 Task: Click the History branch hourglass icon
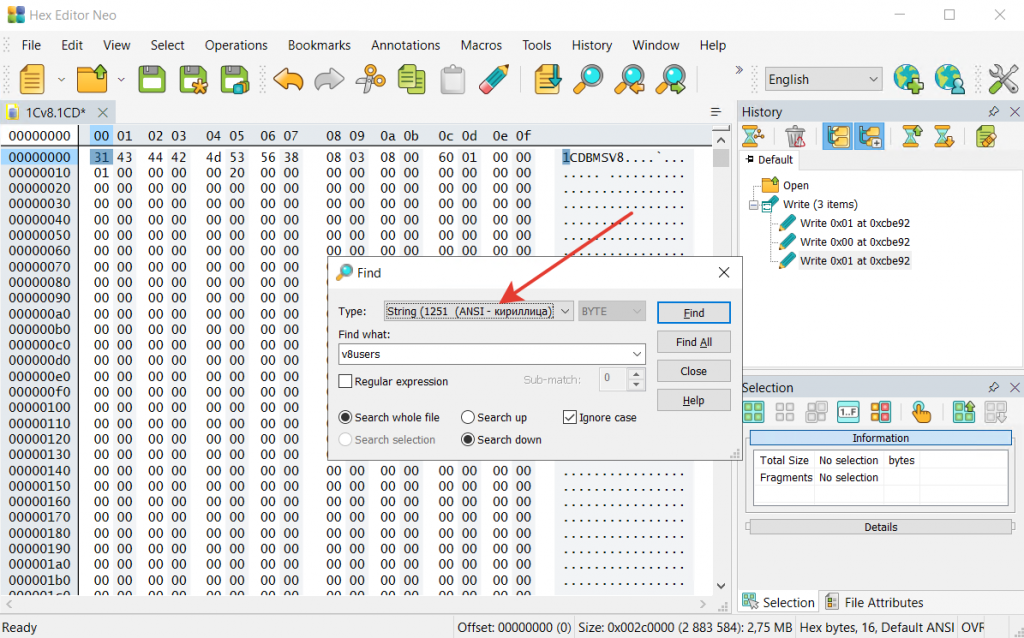pyautogui.click(x=753, y=137)
